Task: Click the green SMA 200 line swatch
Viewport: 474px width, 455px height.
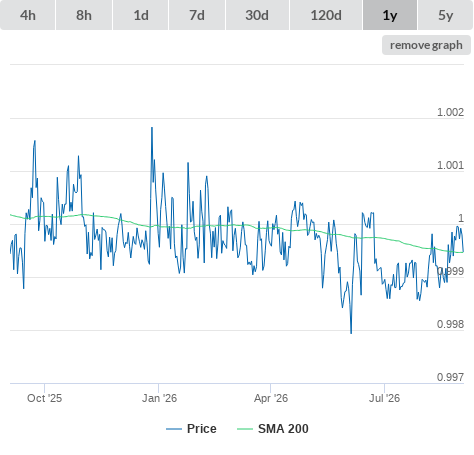Action: coord(245,429)
